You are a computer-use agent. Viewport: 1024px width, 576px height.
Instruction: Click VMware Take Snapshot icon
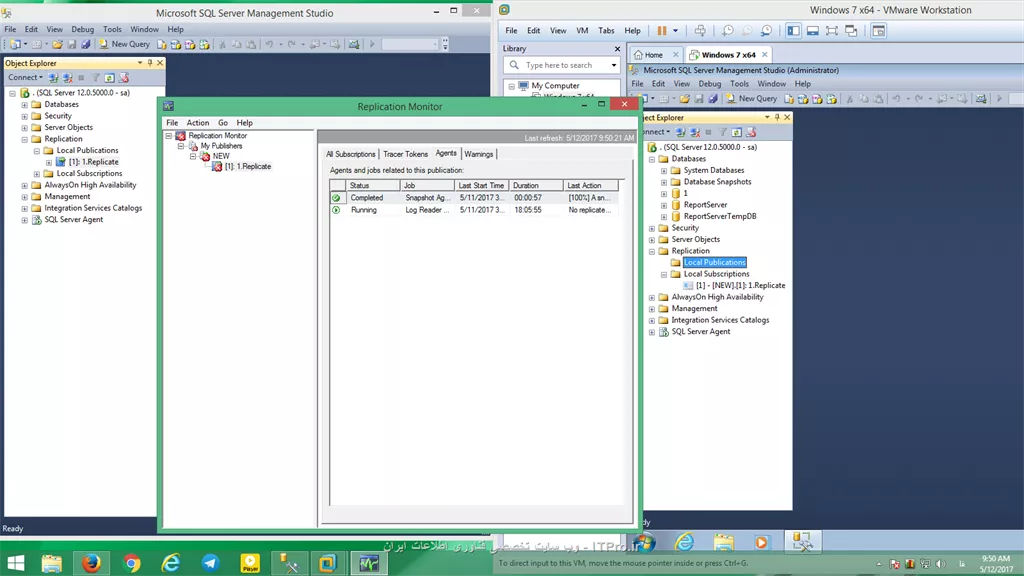(728, 31)
